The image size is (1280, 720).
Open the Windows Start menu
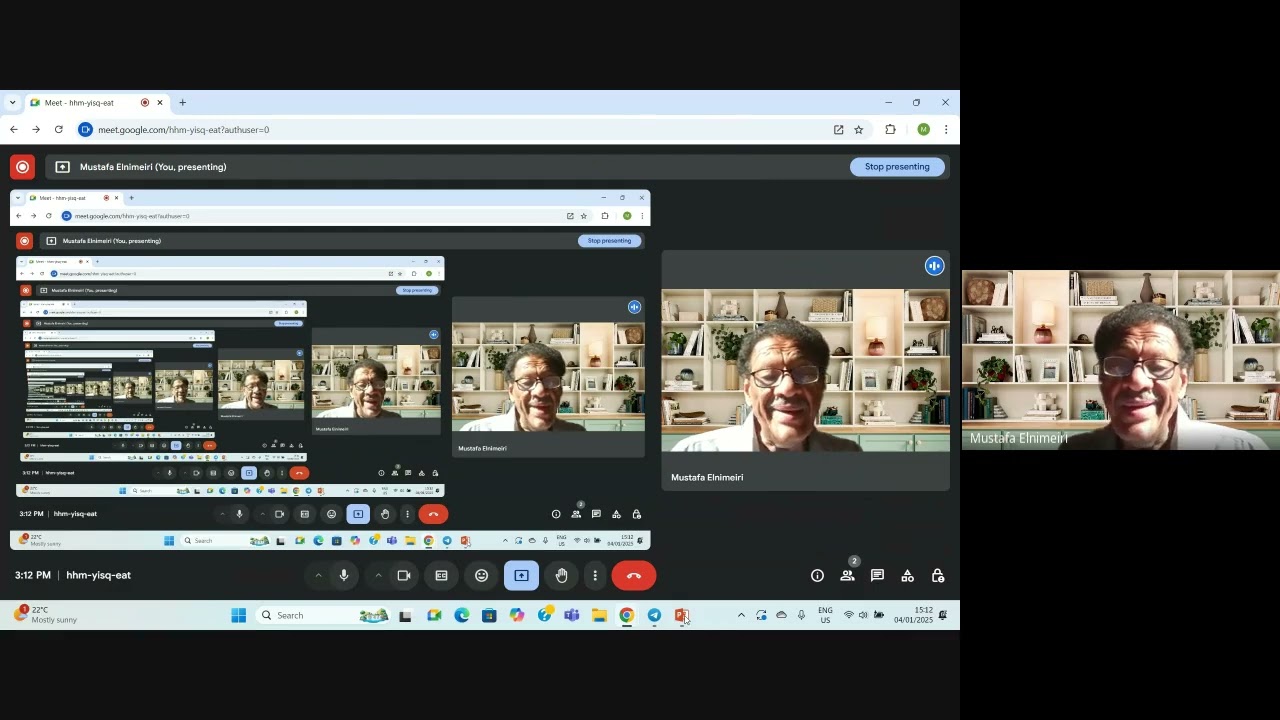[x=239, y=616]
